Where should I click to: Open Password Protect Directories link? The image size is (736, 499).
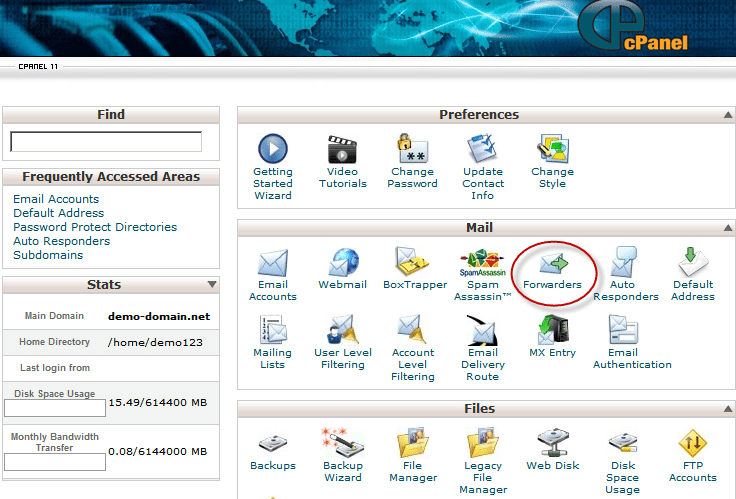(95, 227)
